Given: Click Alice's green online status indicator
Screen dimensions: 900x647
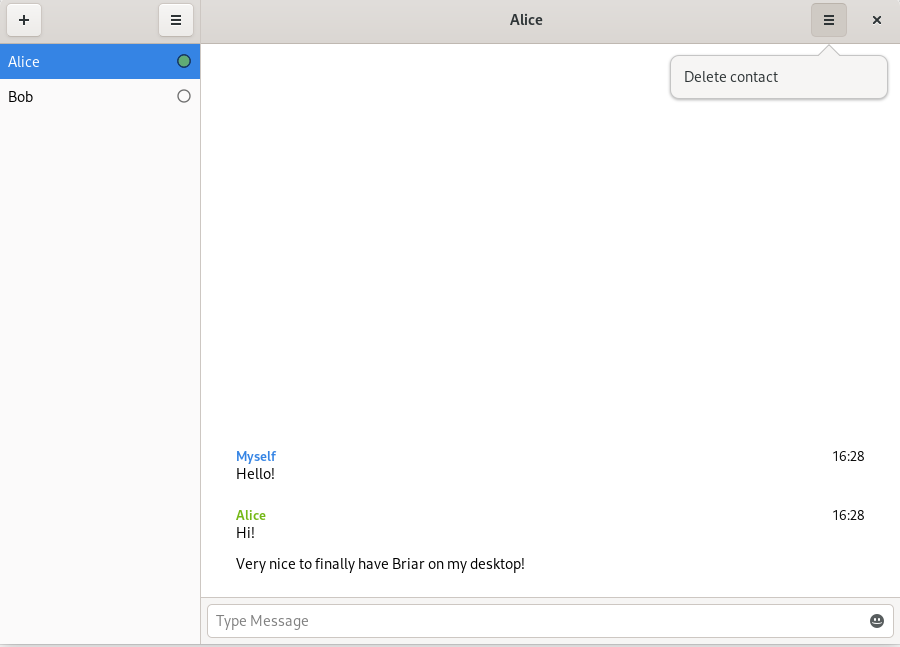Looking at the screenshot, I should pos(184,61).
